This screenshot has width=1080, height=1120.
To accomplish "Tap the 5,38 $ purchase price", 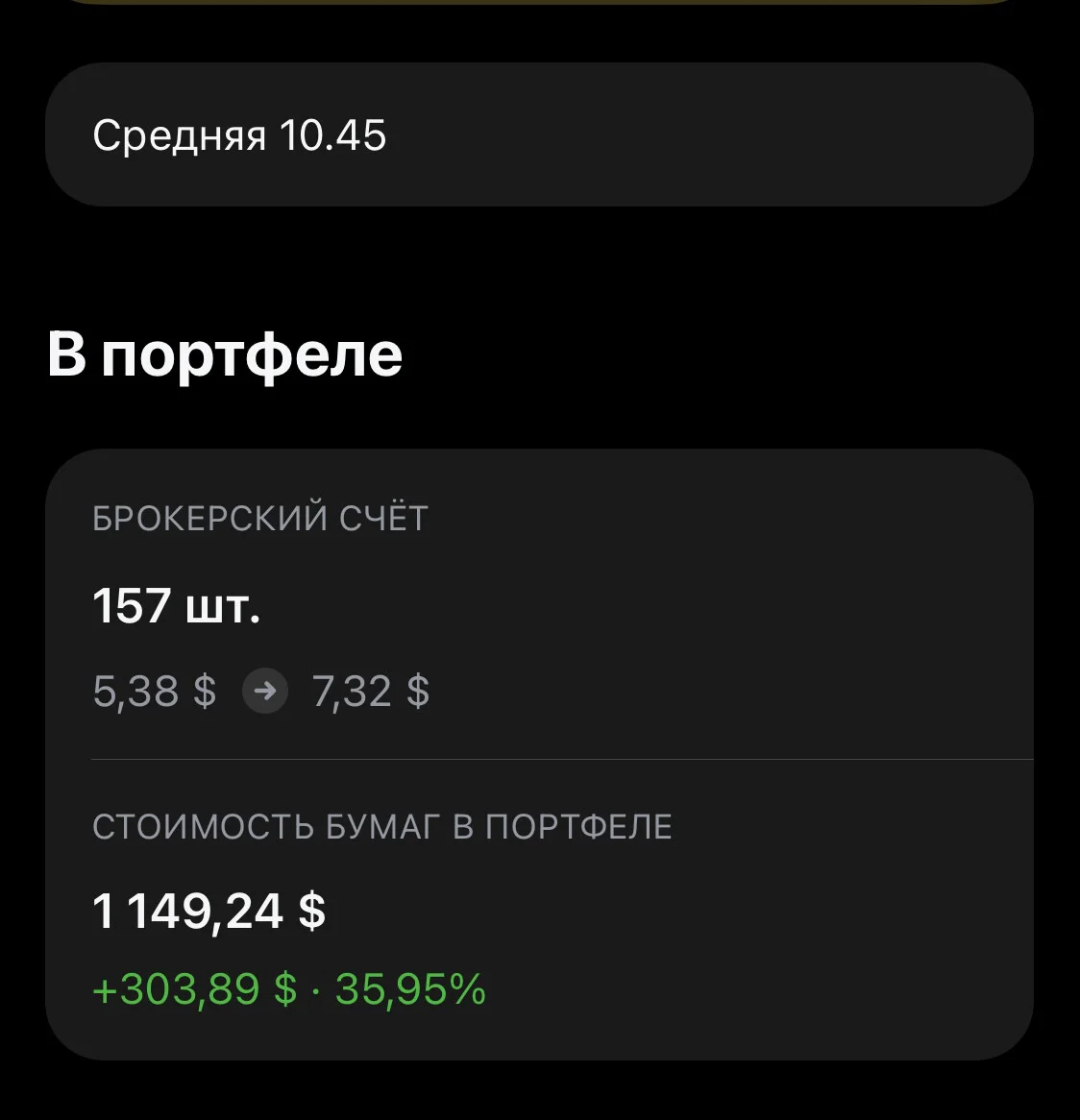I will pyautogui.click(x=155, y=692).
